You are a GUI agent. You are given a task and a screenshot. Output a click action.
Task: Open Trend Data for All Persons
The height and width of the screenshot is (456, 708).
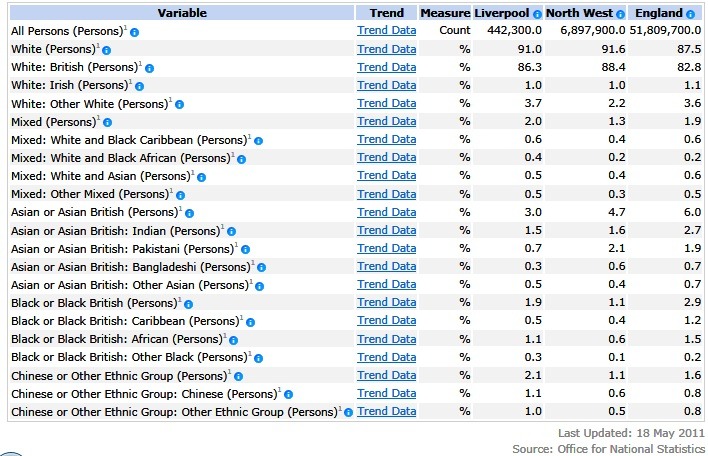coord(387,31)
